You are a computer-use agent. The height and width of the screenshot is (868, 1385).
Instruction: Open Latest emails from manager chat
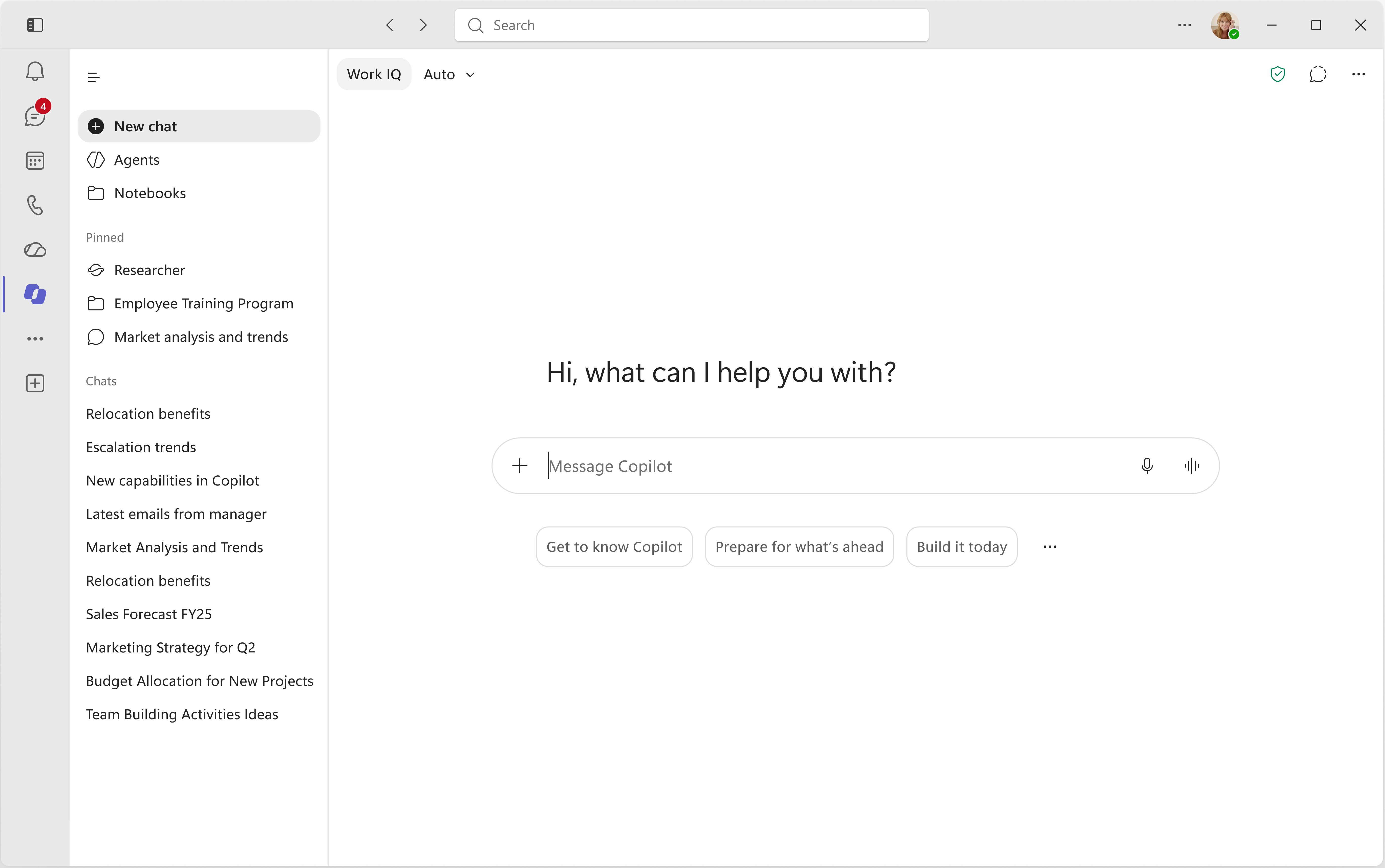tap(199, 514)
